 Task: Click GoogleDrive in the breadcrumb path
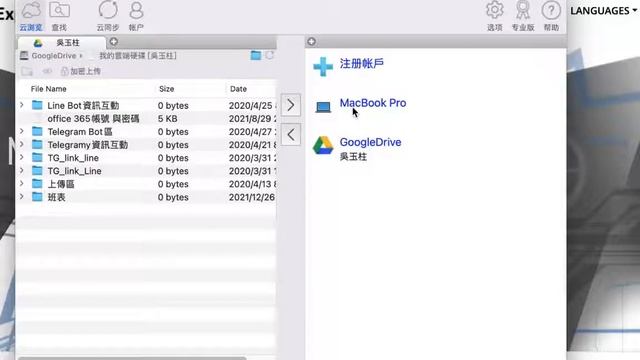pos(53,56)
